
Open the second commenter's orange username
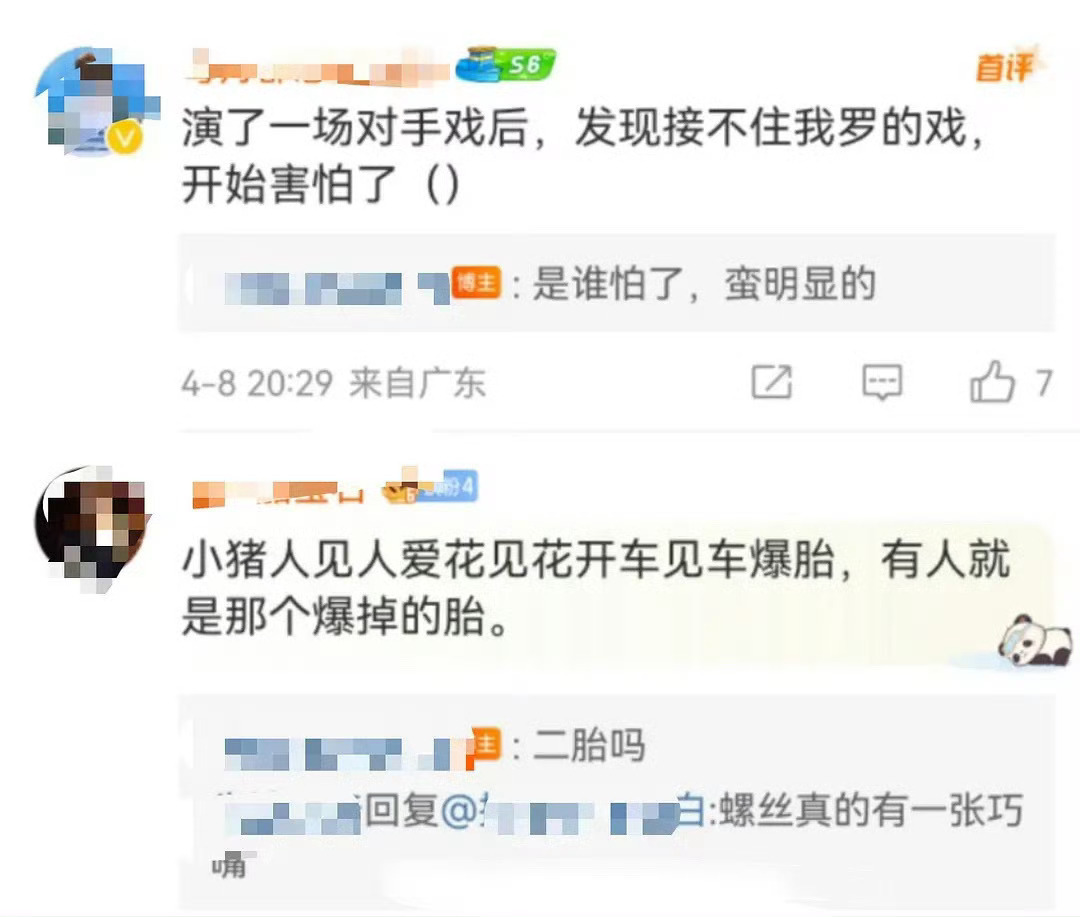[x=277, y=491]
